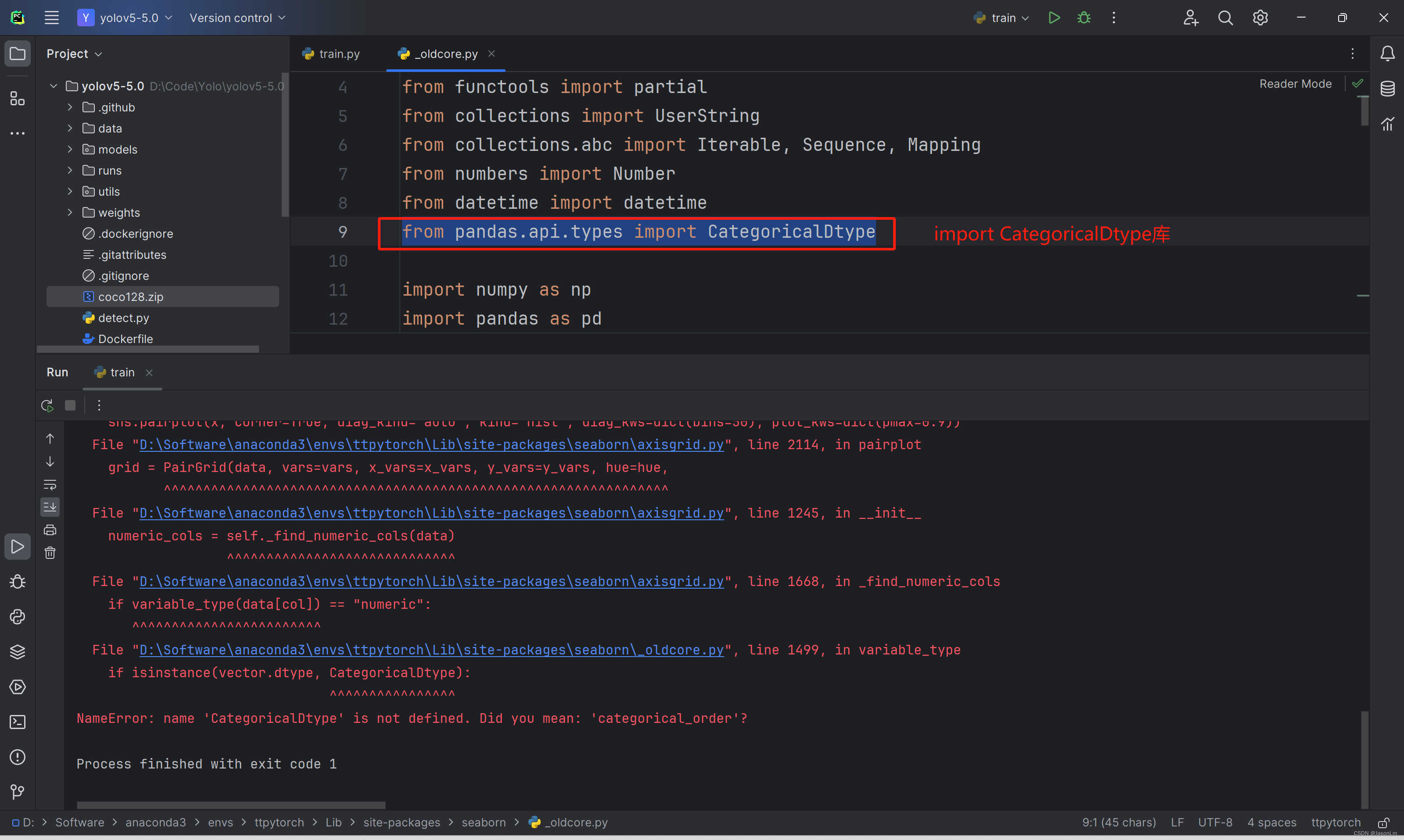Image resolution: width=1404 pixels, height=840 pixels.
Task: Close the train run tab
Action: coord(149,372)
